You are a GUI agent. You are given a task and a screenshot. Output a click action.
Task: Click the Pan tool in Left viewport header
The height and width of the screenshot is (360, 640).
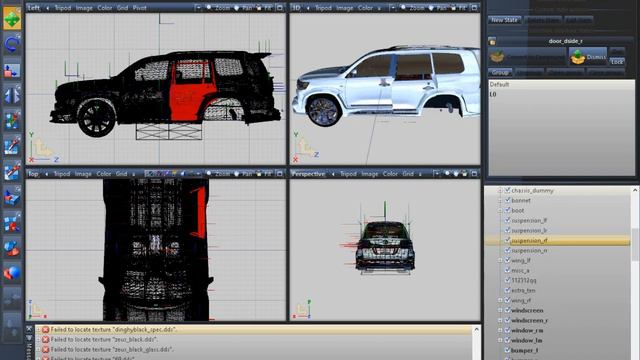click(244, 8)
